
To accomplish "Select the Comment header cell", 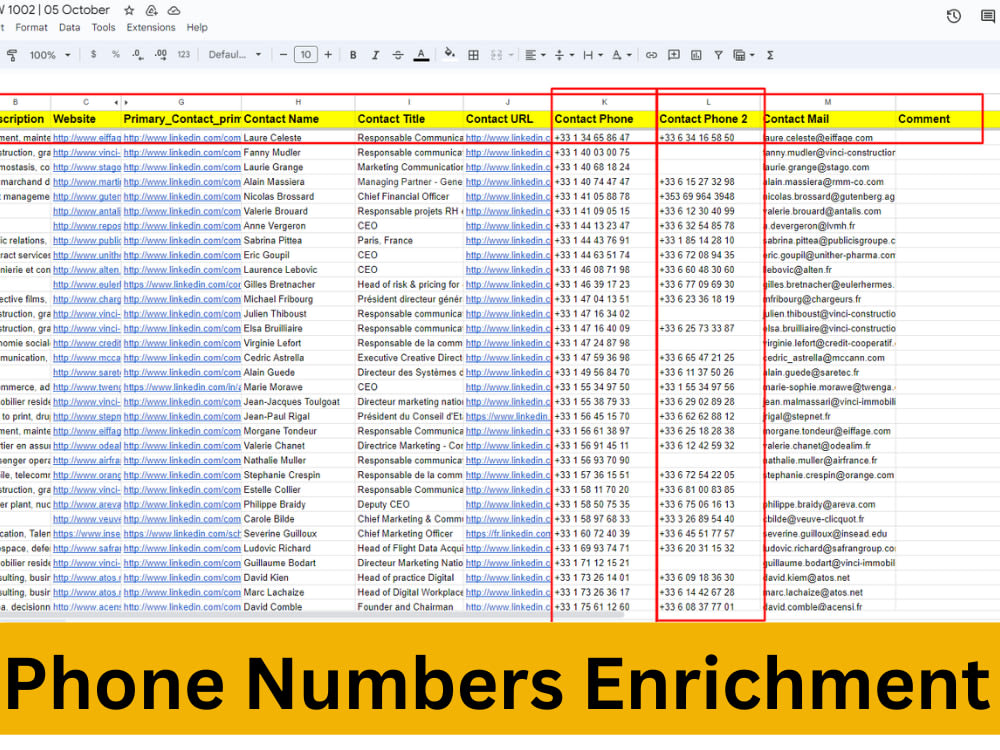I will coord(939,119).
